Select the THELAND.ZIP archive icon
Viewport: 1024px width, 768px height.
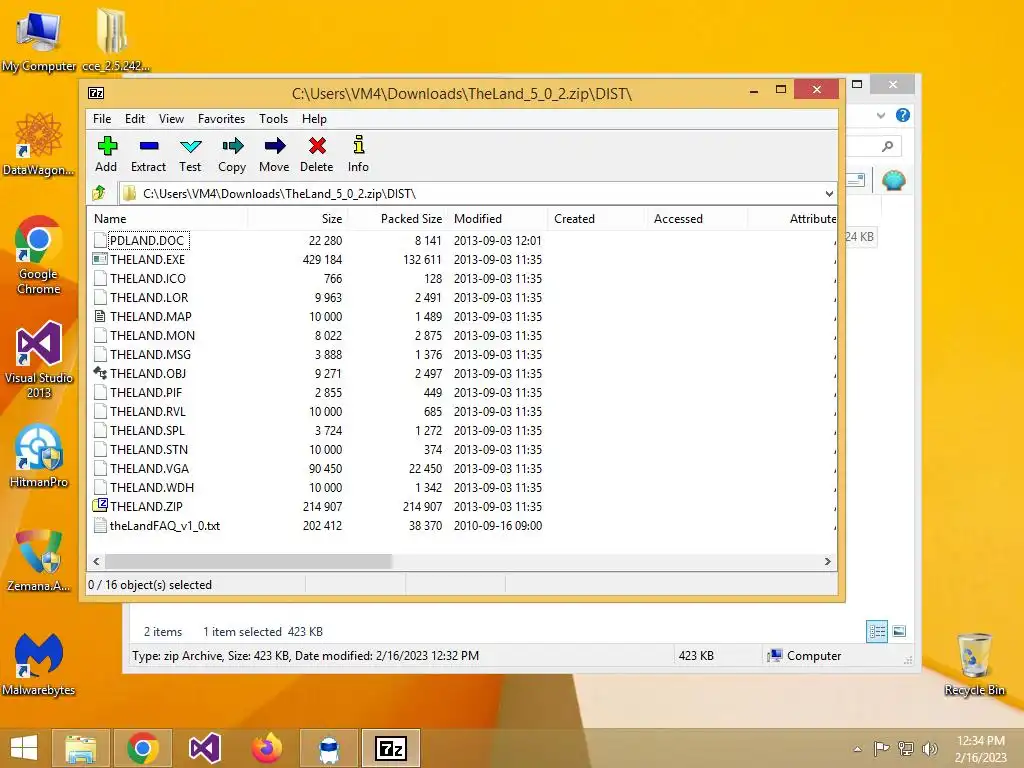point(100,506)
